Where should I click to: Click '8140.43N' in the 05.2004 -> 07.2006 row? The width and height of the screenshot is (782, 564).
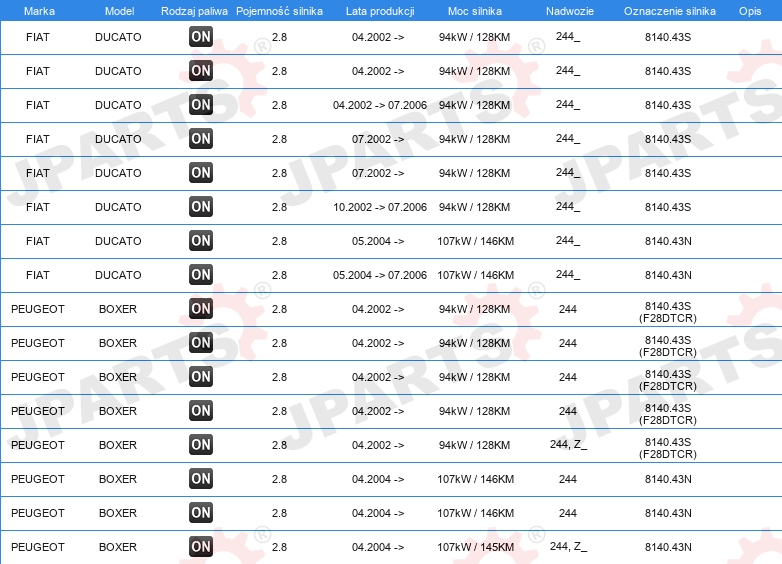(x=668, y=275)
